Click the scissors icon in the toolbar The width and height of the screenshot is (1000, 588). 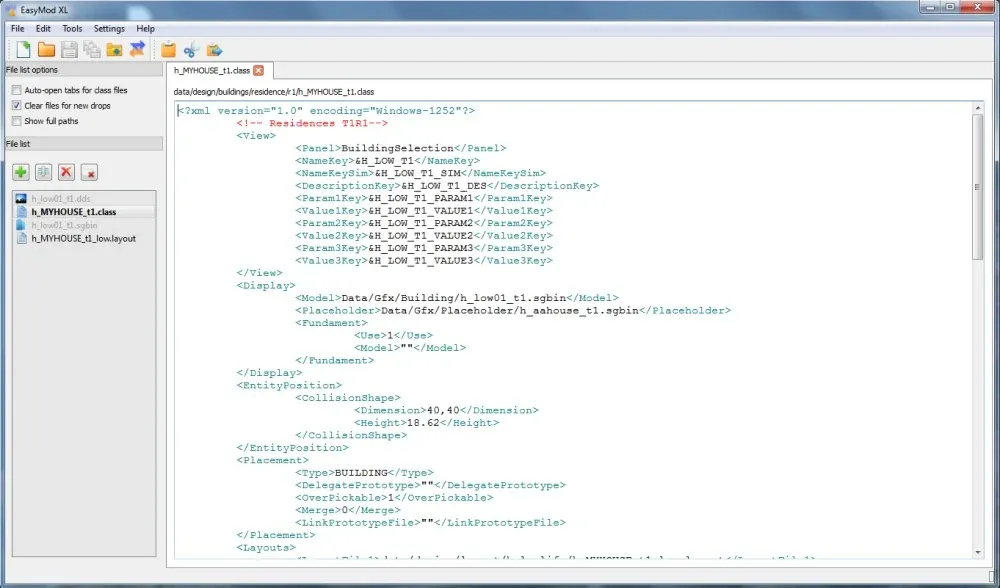click(191, 49)
